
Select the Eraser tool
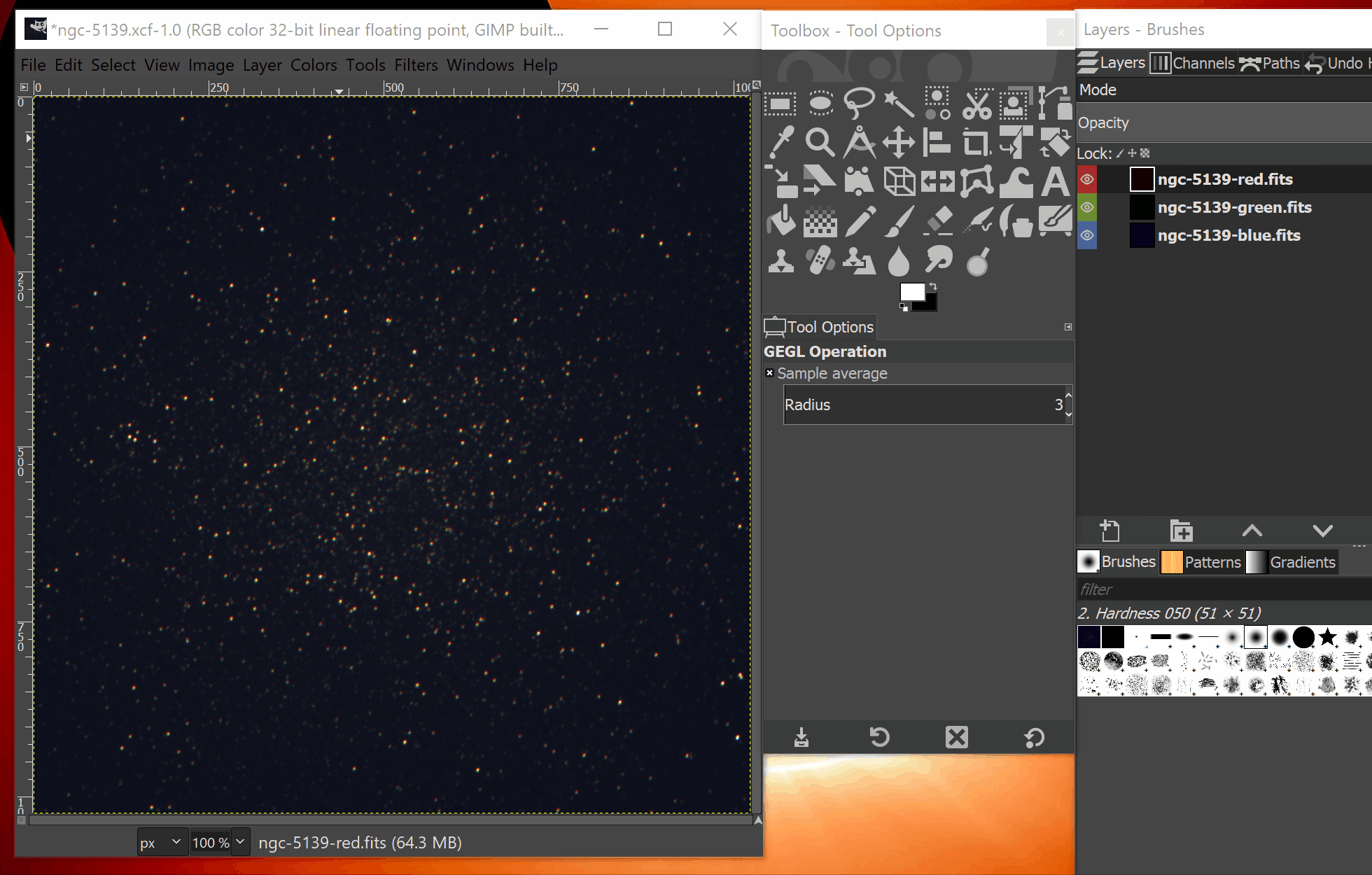tap(938, 222)
